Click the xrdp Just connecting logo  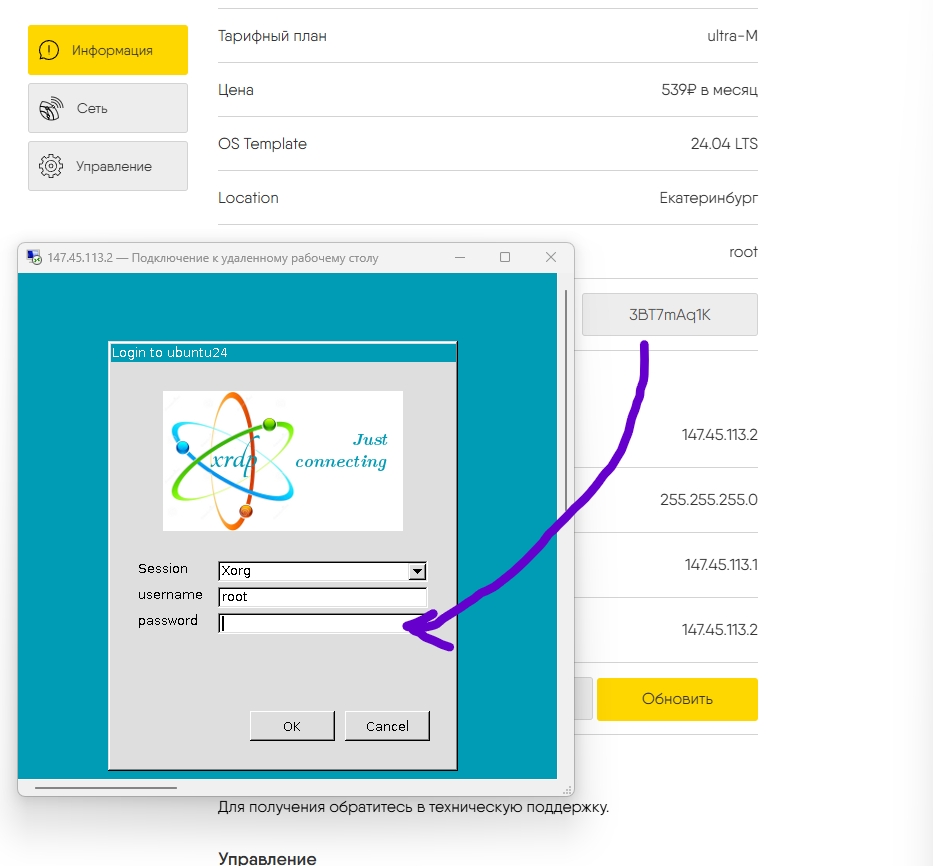[283, 461]
